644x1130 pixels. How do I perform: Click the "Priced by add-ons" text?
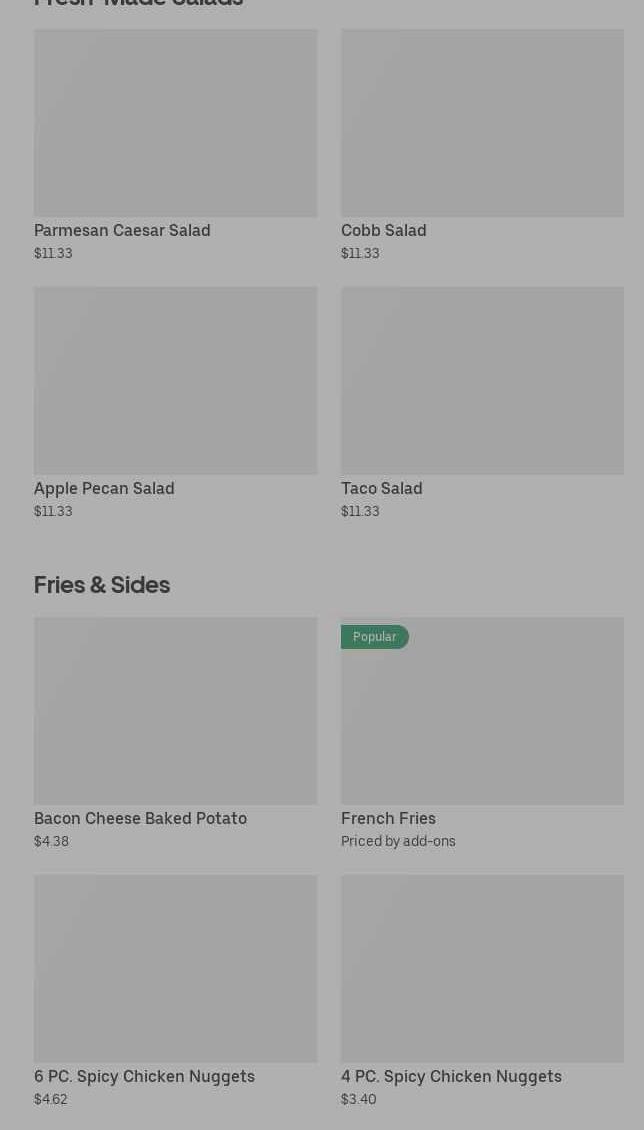click(x=398, y=841)
